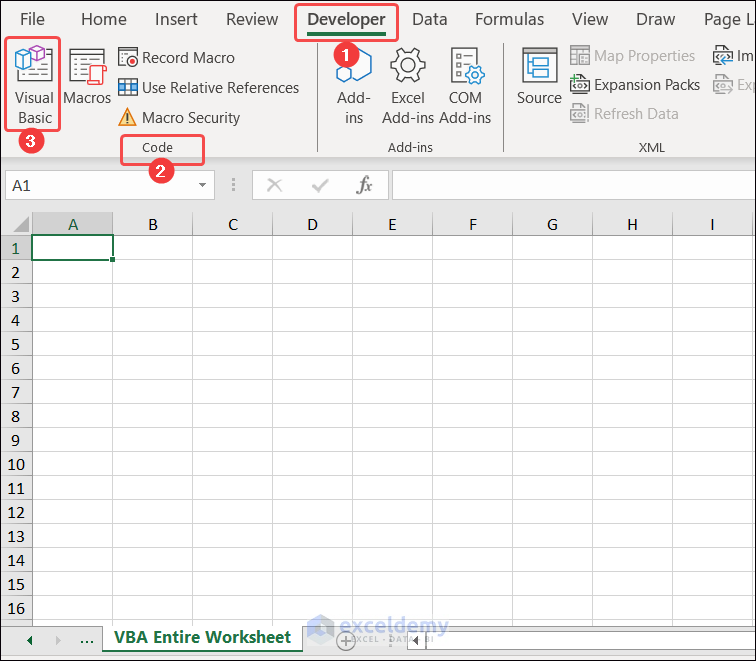Click Map Properties in XML group

pos(632,56)
